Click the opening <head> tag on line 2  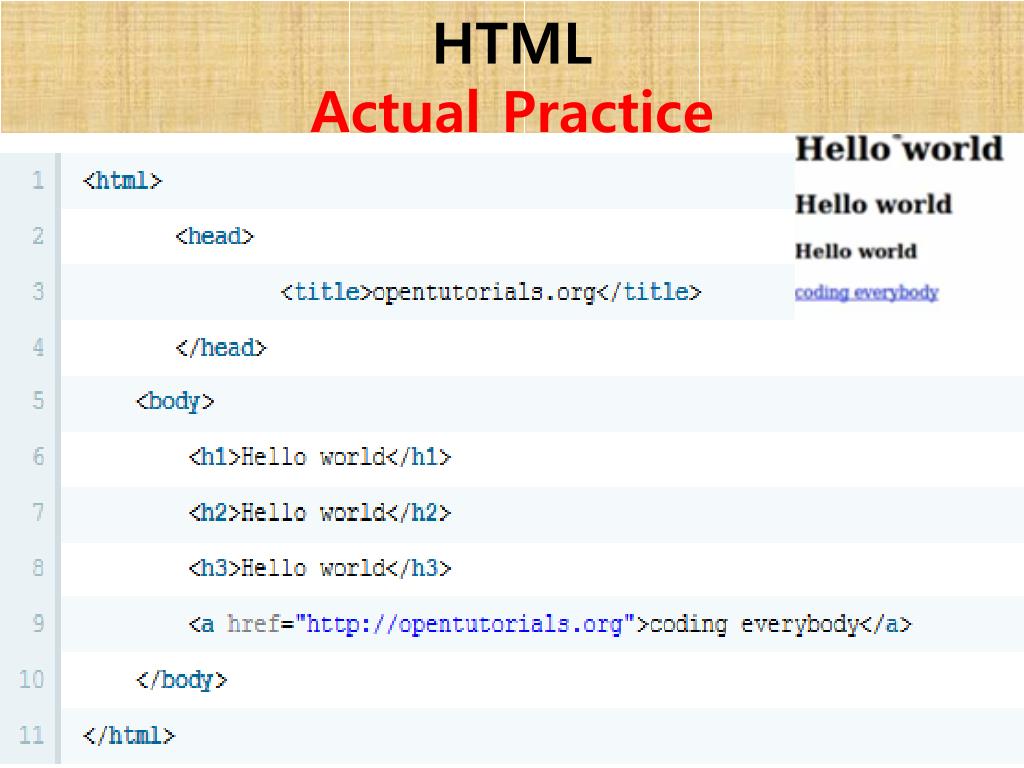tap(214, 236)
